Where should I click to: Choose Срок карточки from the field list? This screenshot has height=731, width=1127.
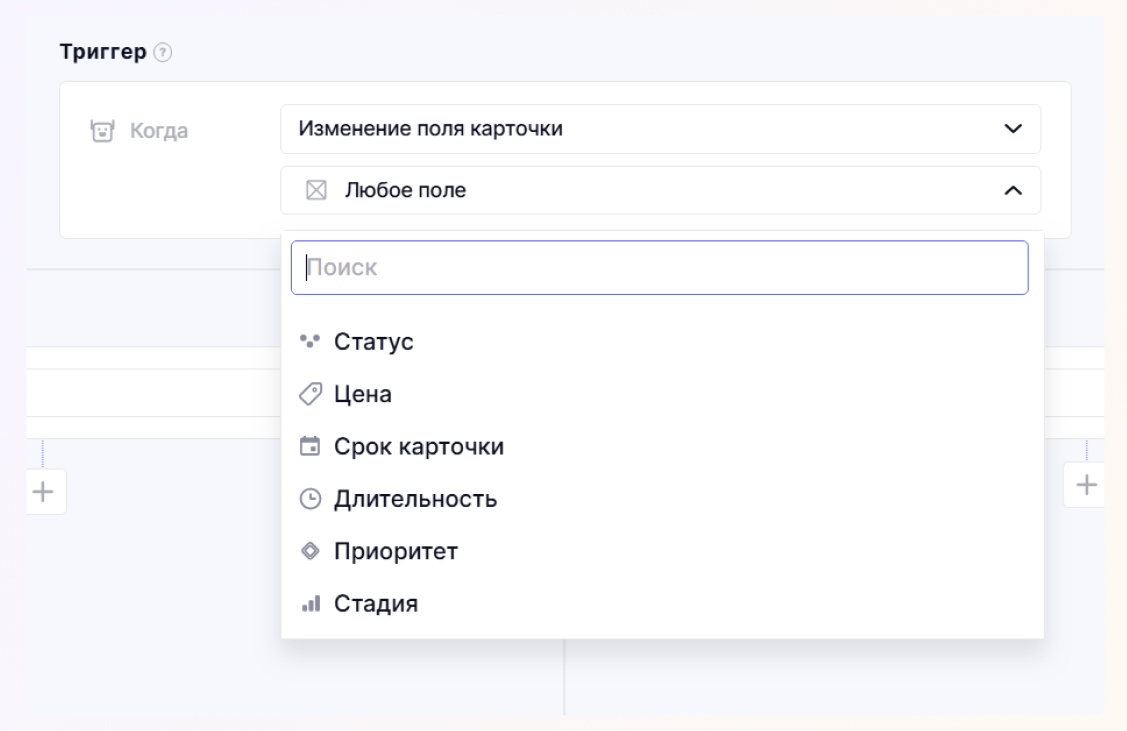click(418, 447)
